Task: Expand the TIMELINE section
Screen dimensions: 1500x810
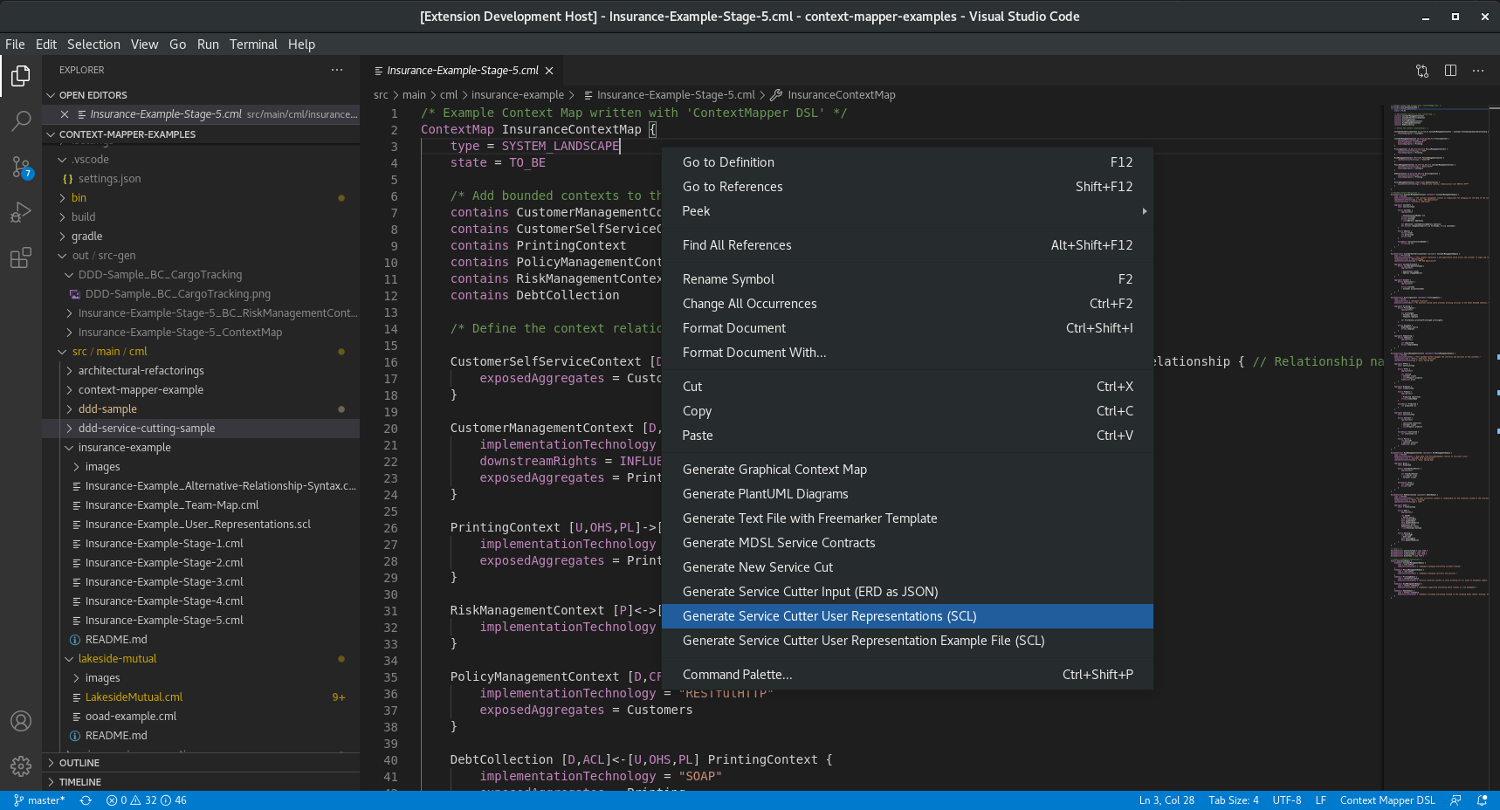Action: coord(80,782)
